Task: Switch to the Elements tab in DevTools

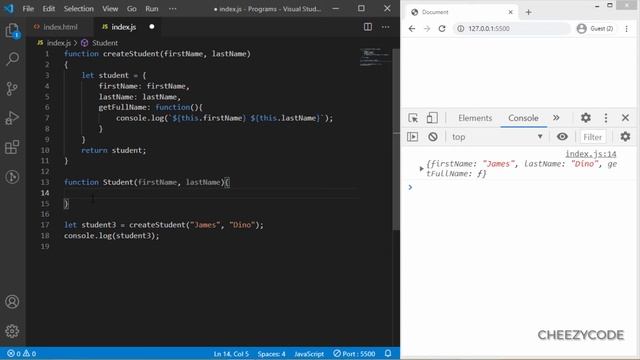Action: (475, 118)
